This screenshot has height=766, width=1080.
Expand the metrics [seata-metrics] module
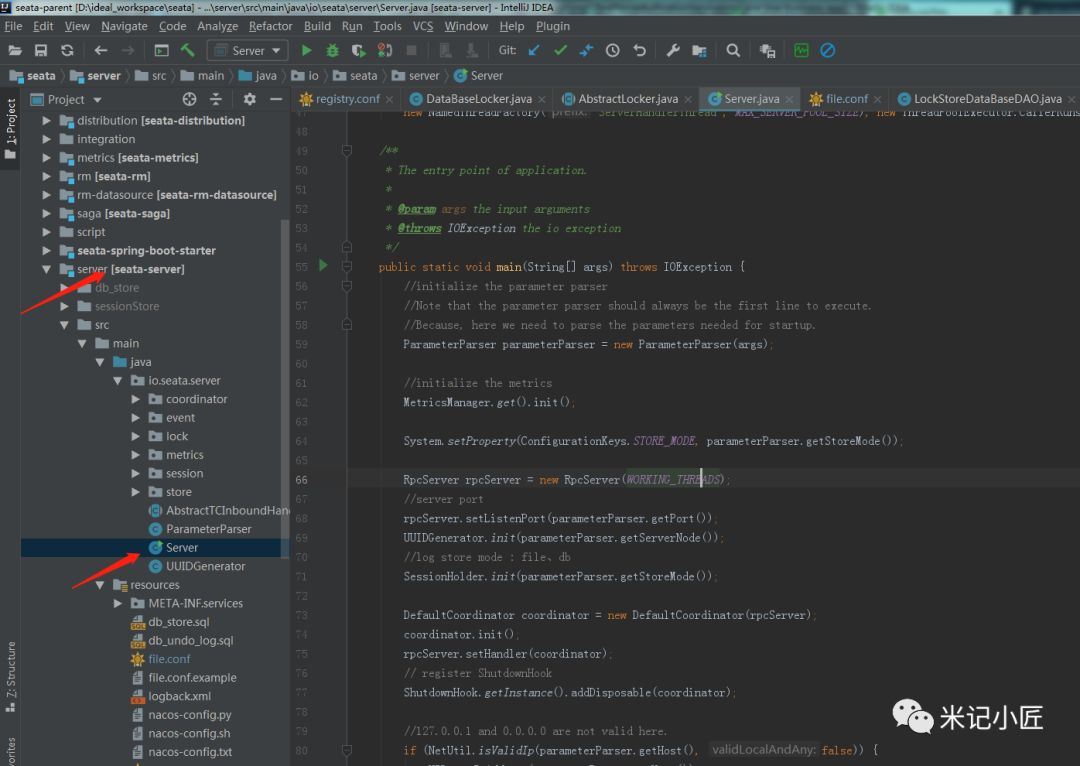coord(46,158)
